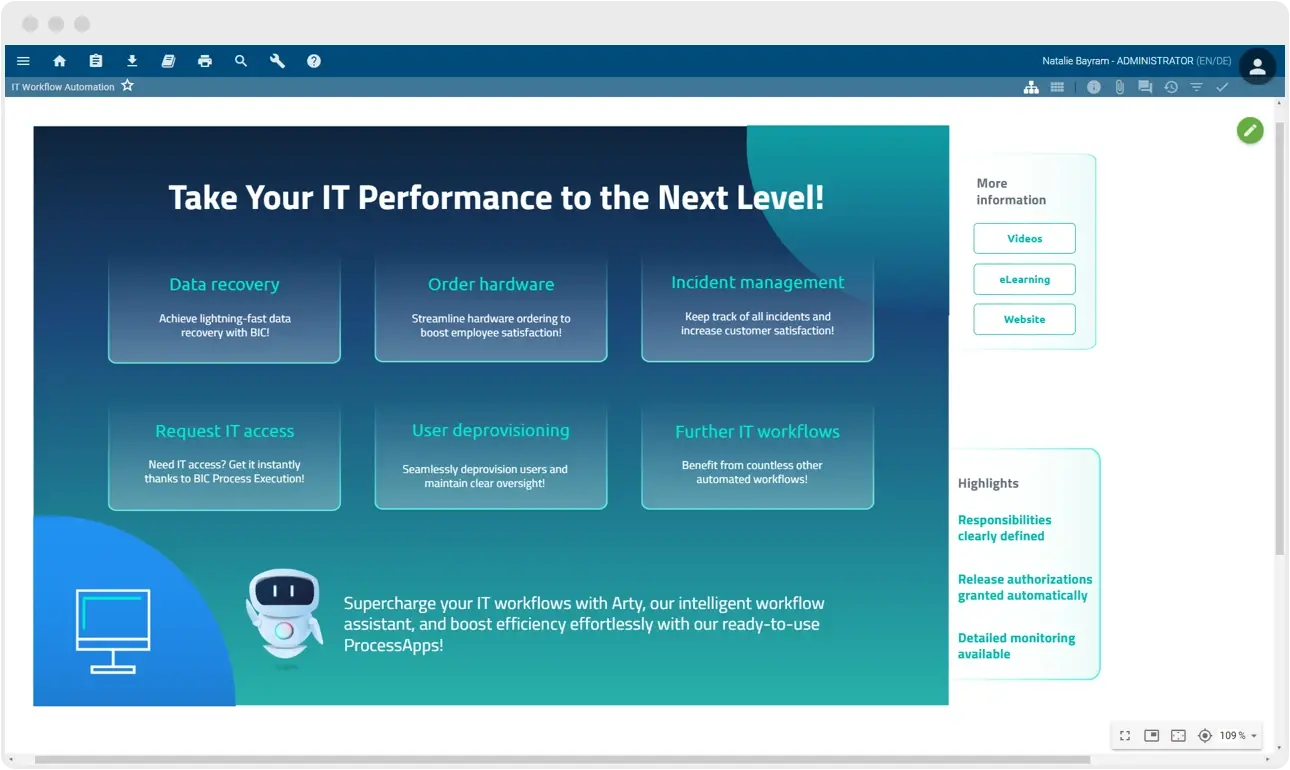The height and width of the screenshot is (770, 1290).
Task: Open the version history clock icon
Action: pos(1171,88)
